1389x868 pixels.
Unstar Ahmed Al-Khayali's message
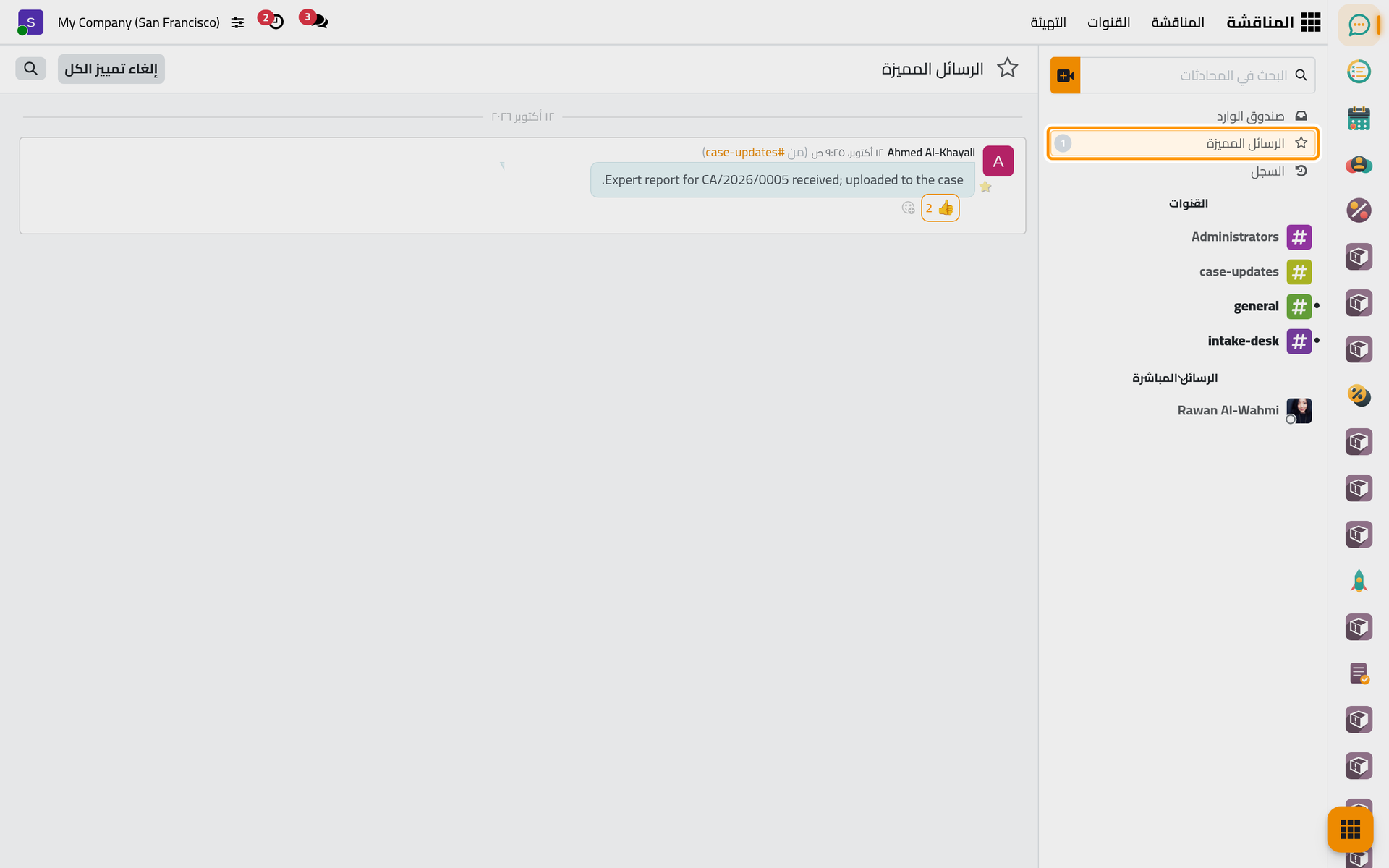985,187
